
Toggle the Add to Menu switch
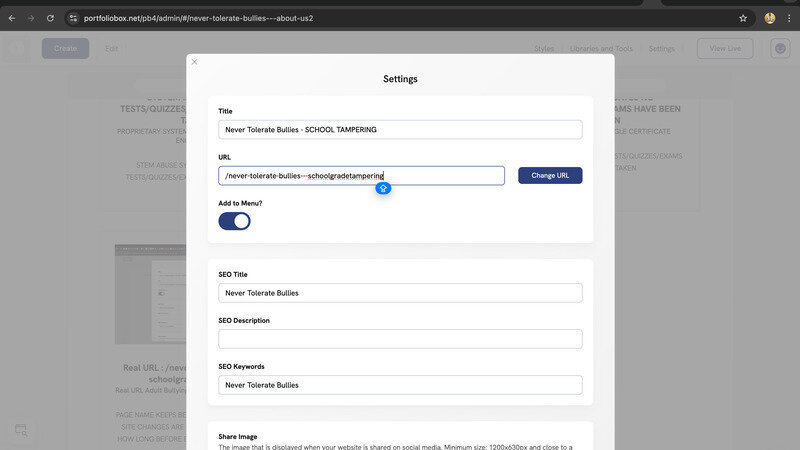(234, 221)
